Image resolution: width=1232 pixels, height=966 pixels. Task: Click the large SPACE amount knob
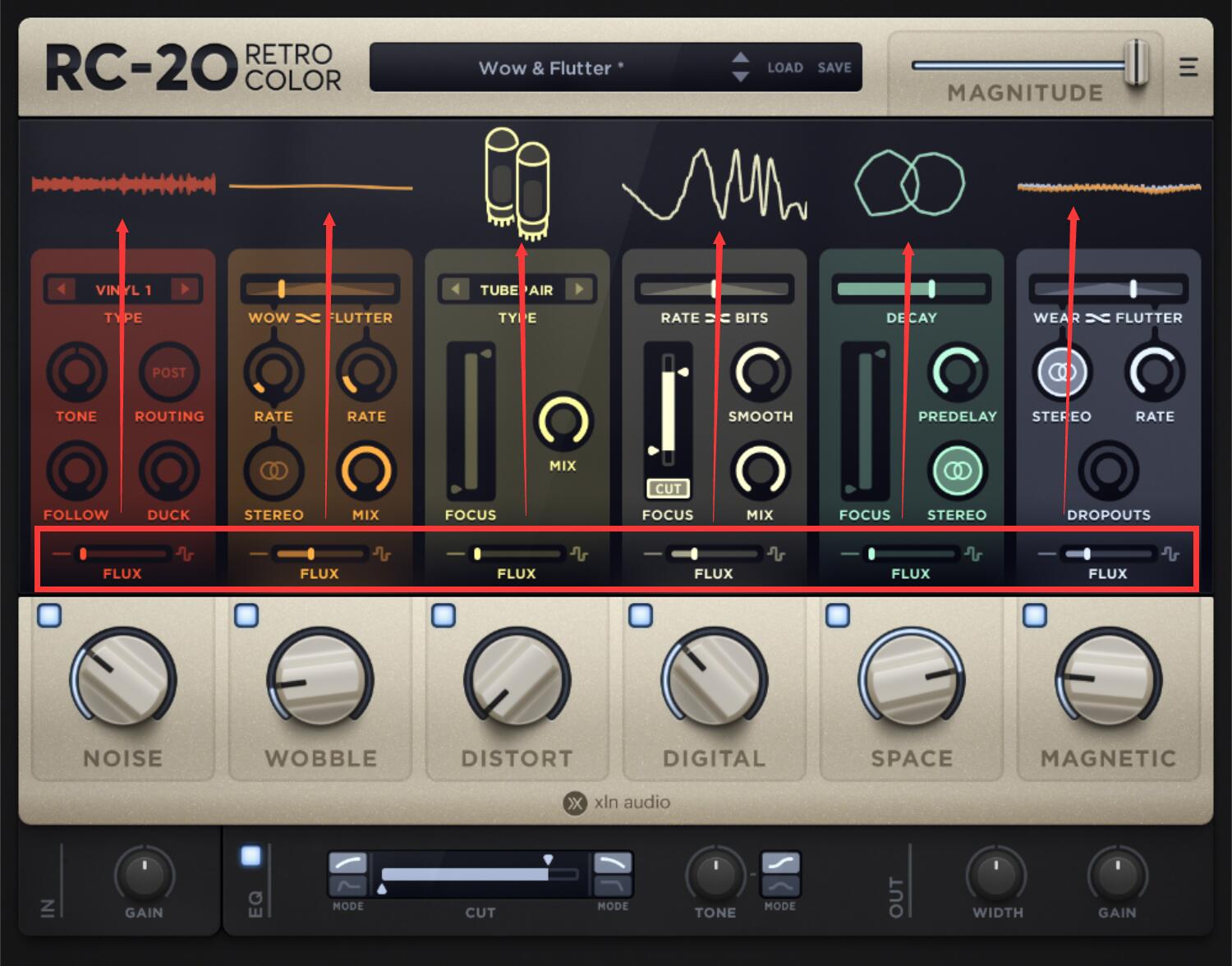coord(912,680)
